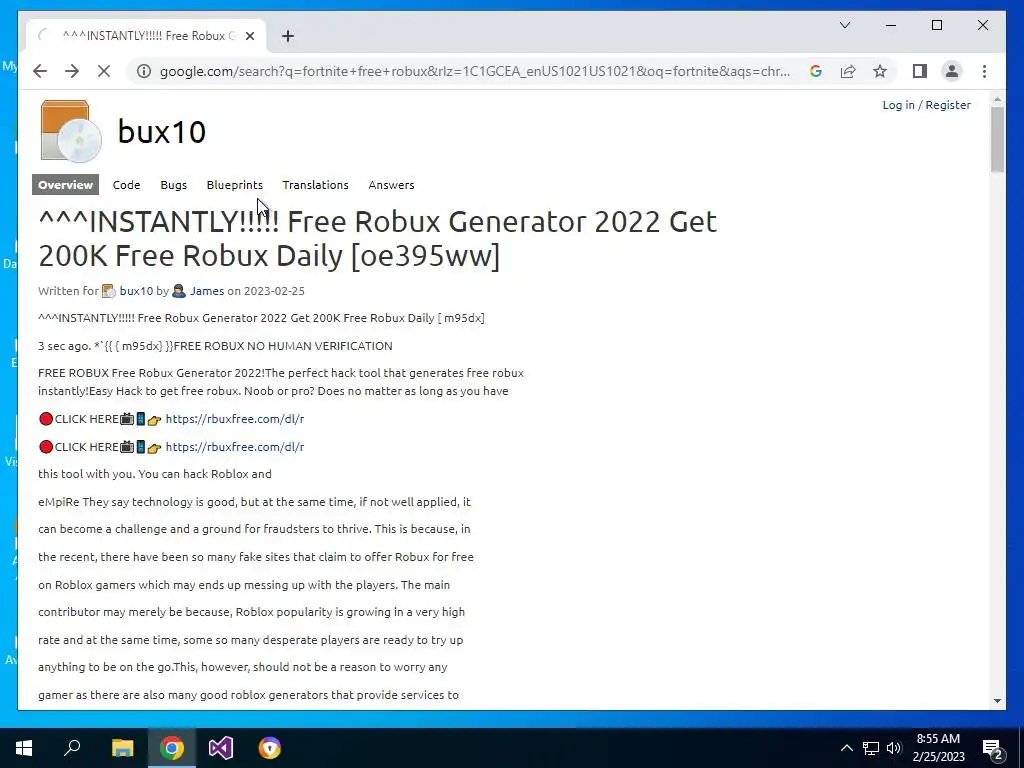The height and width of the screenshot is (768, 1024).
Task: Click the scrollbar down arrow
Action: coord(997,701)
